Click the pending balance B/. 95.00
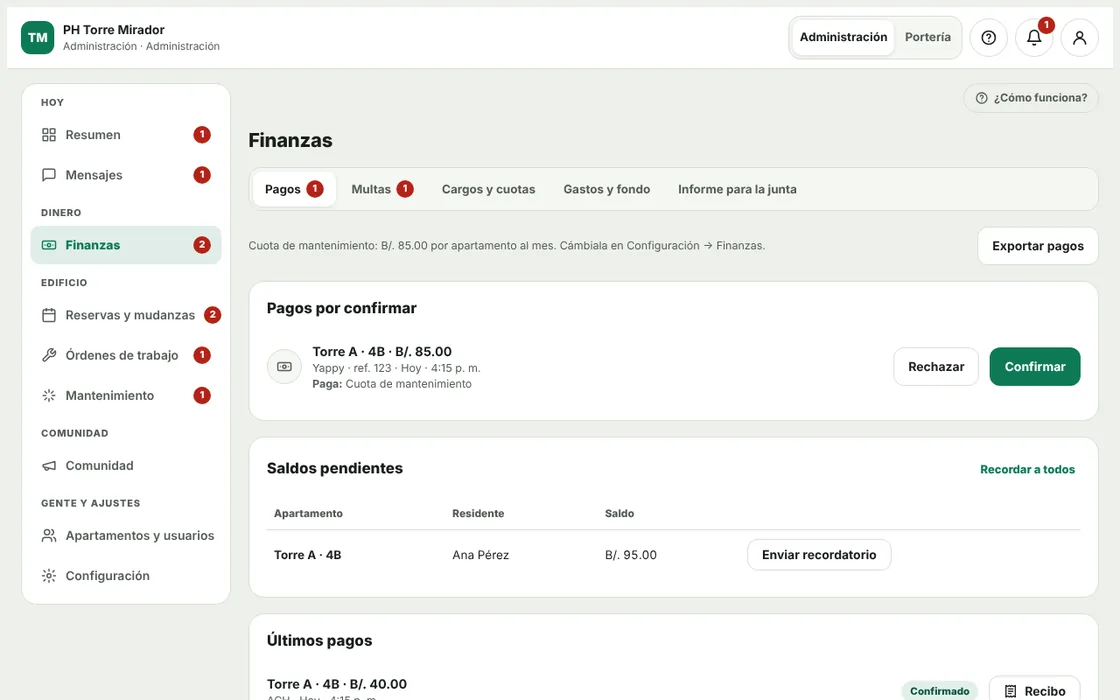 coord(631,555)
